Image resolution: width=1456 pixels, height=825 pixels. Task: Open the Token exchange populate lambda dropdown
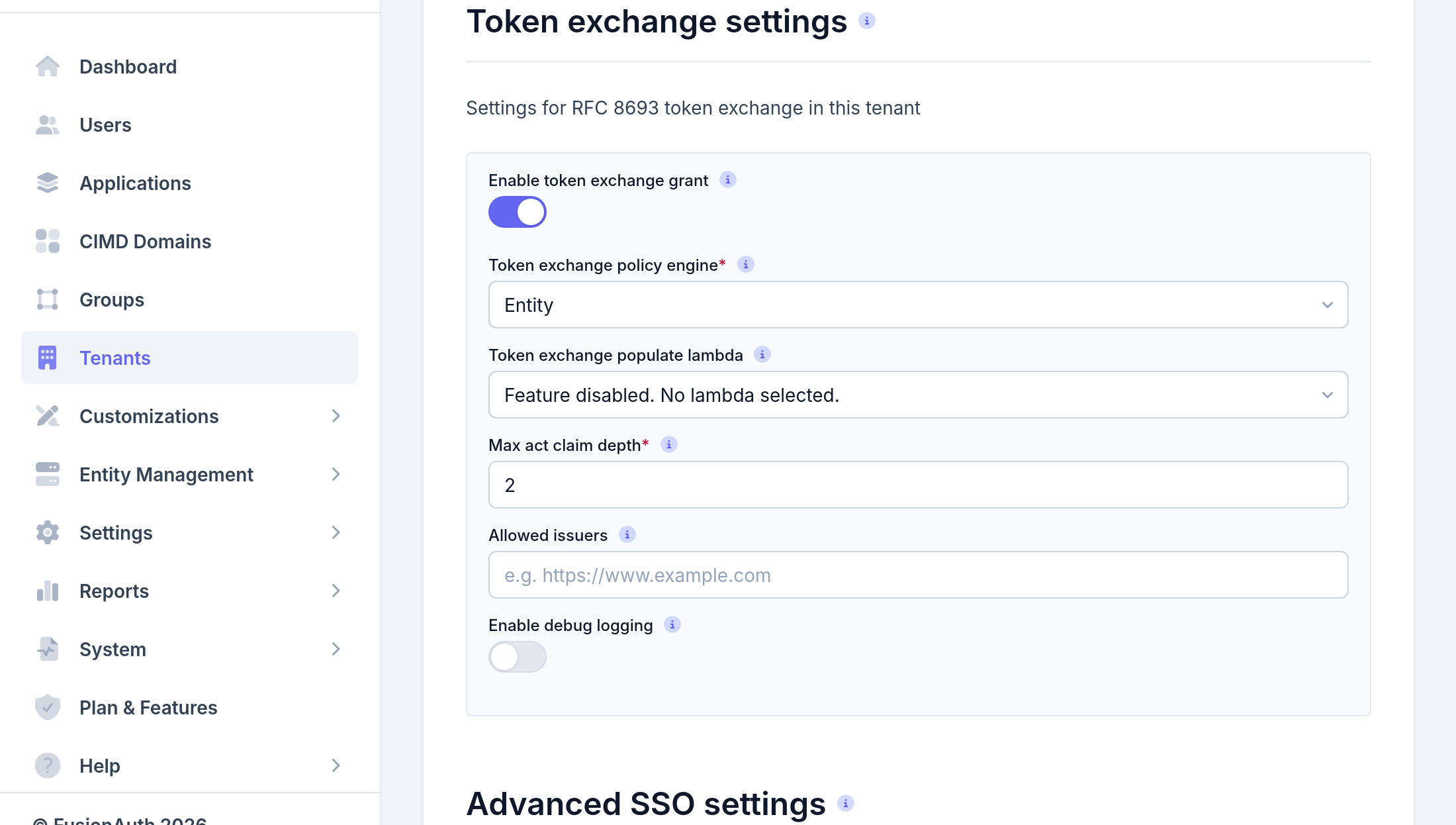tap(918, 395)
